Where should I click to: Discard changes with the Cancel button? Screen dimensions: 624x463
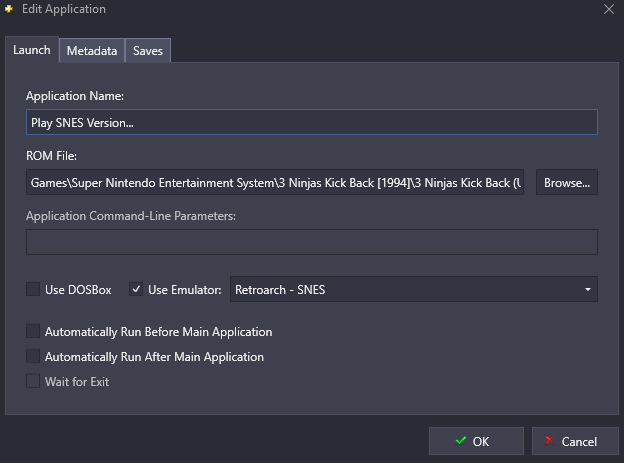point(569,441)
